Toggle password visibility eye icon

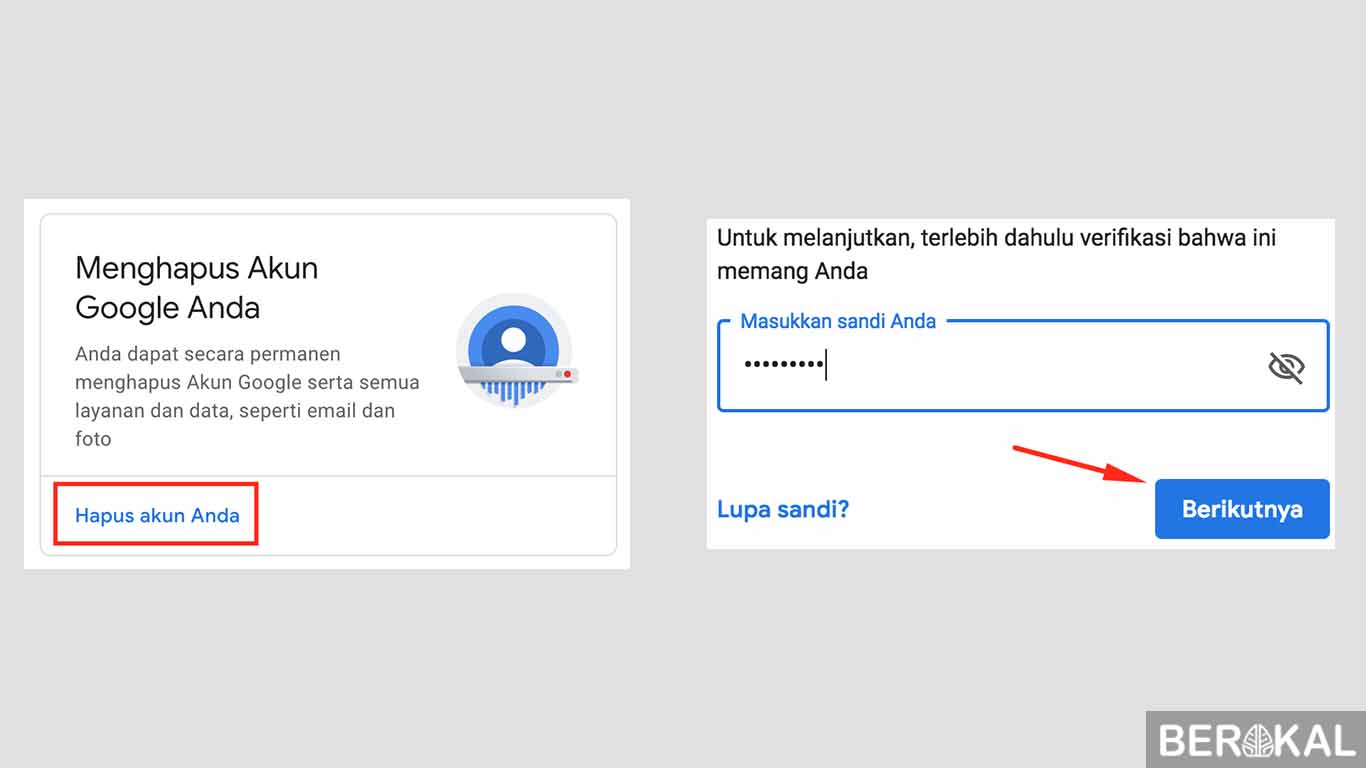pyautogui.click(x=1286, y=368)
